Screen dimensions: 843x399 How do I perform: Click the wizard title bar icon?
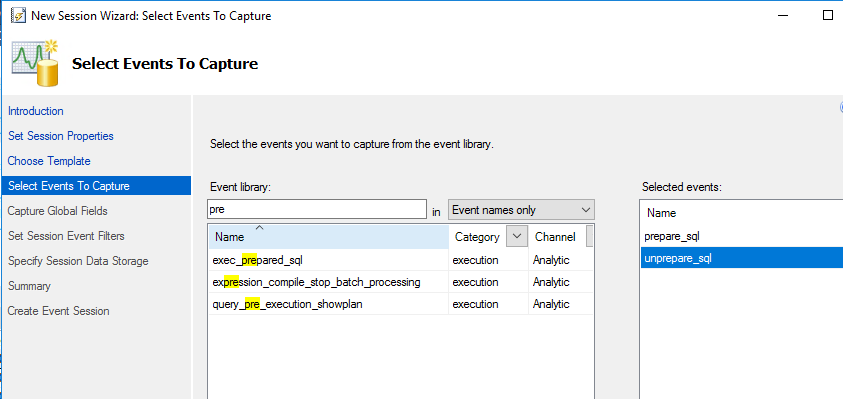[18, 16]
